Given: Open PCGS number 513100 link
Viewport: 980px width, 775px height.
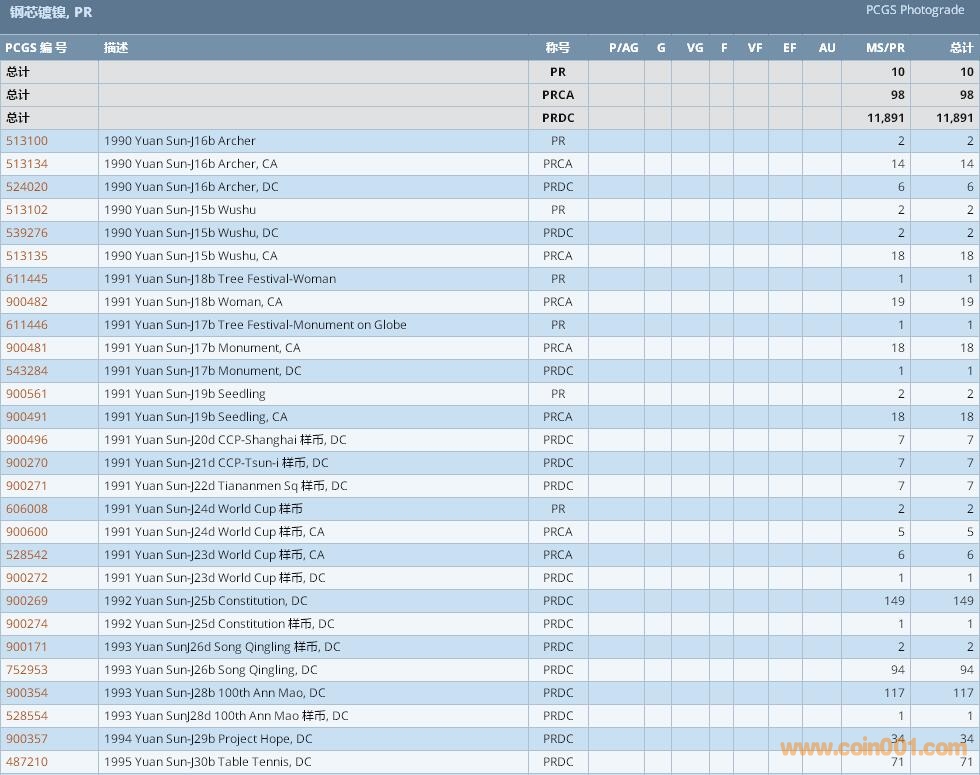Looking at the screenshot, I should (27, 141).
